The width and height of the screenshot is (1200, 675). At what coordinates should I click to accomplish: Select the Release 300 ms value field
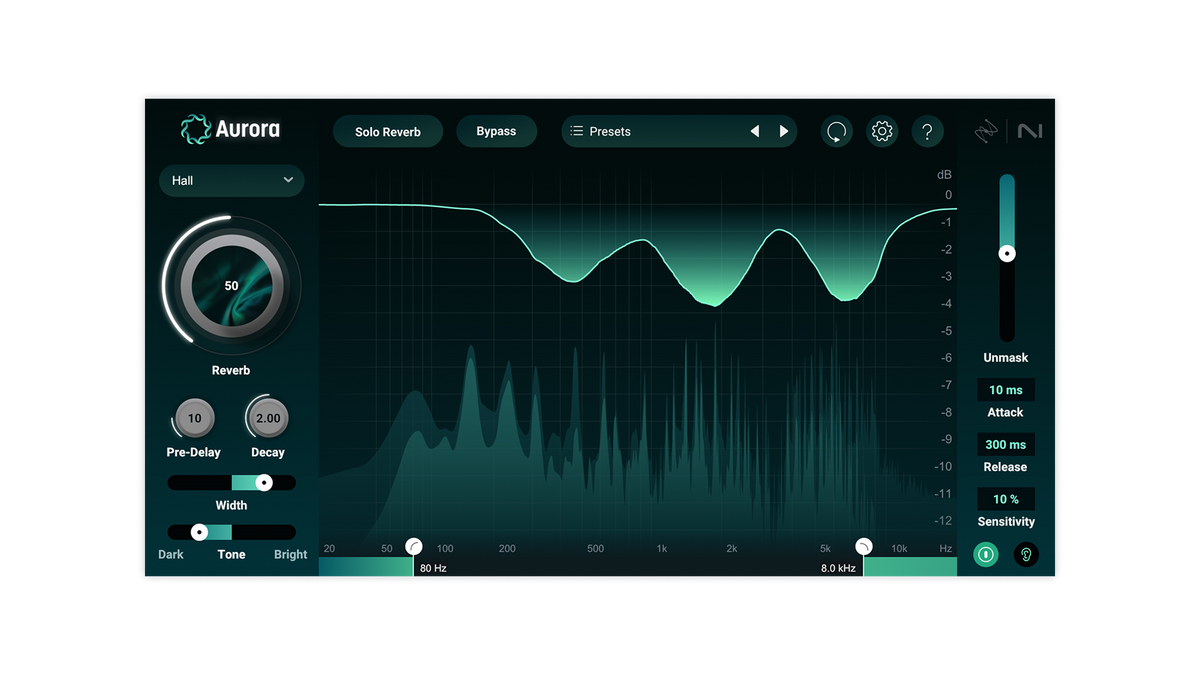click(x=1006, y=445)
